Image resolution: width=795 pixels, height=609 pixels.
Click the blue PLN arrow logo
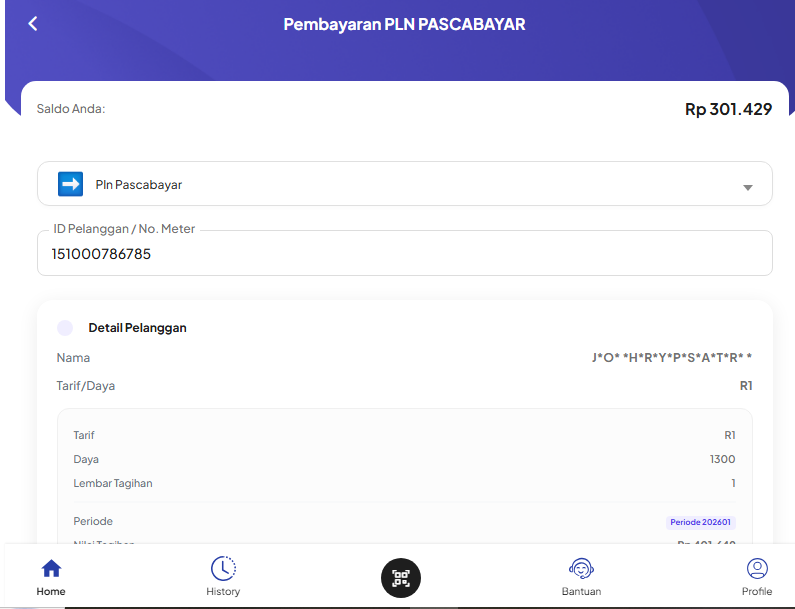(70, 184)
